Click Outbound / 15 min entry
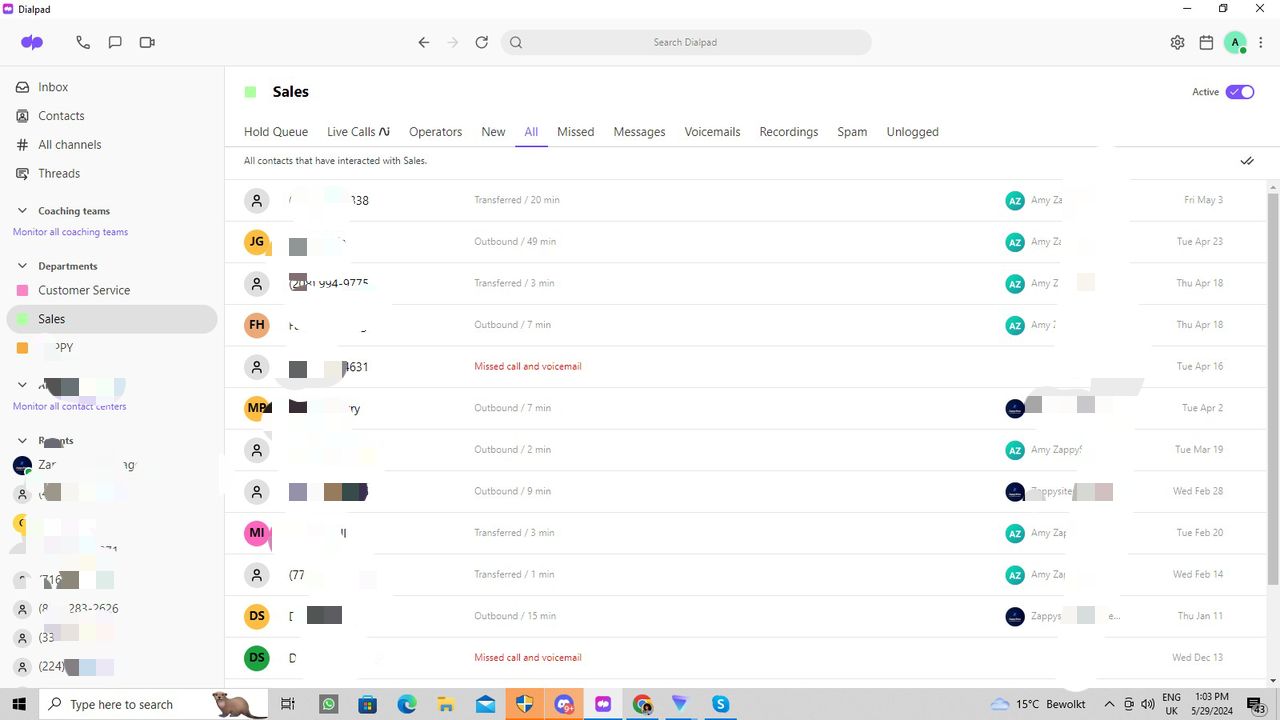Viewport: 1280px width, 720px height. click(x=515, y=616)
